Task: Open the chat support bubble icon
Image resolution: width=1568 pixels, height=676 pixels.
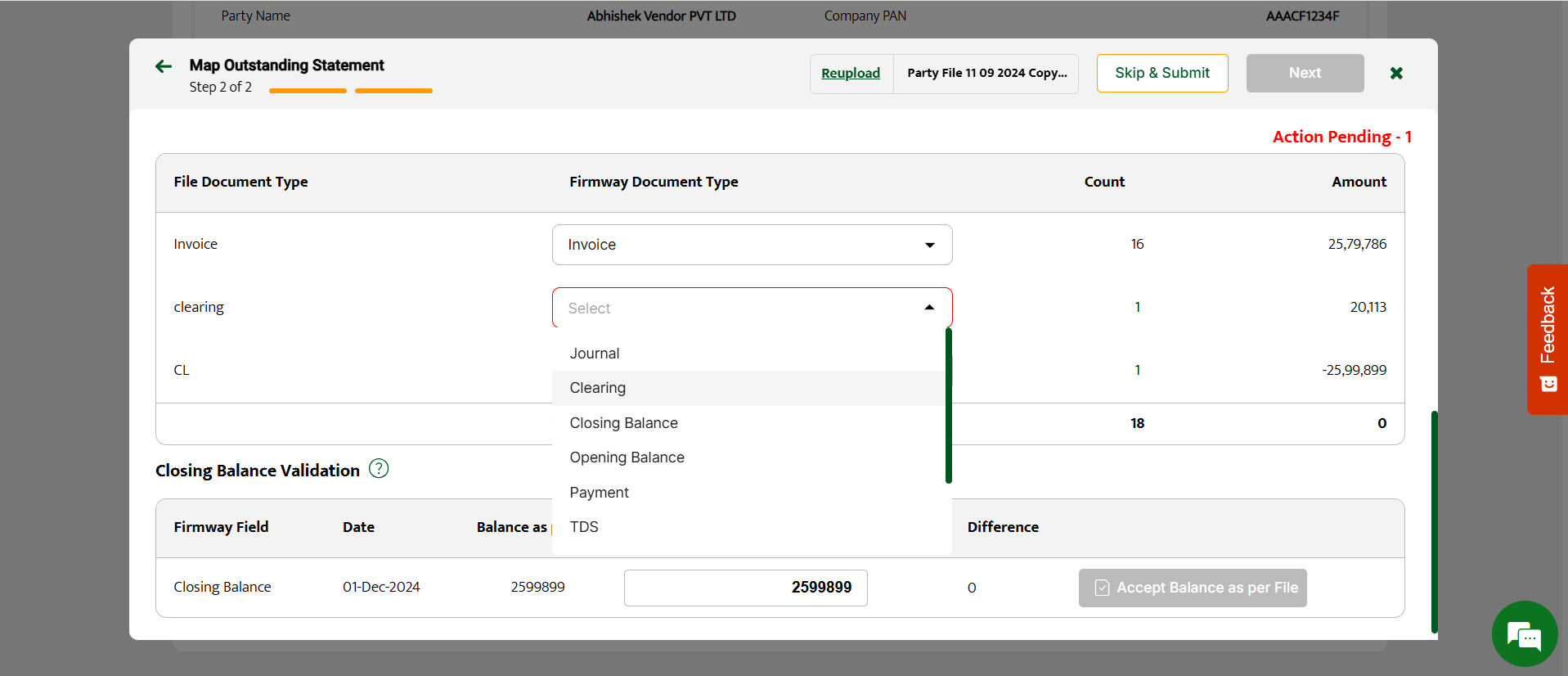Action: coord(1524,634)
